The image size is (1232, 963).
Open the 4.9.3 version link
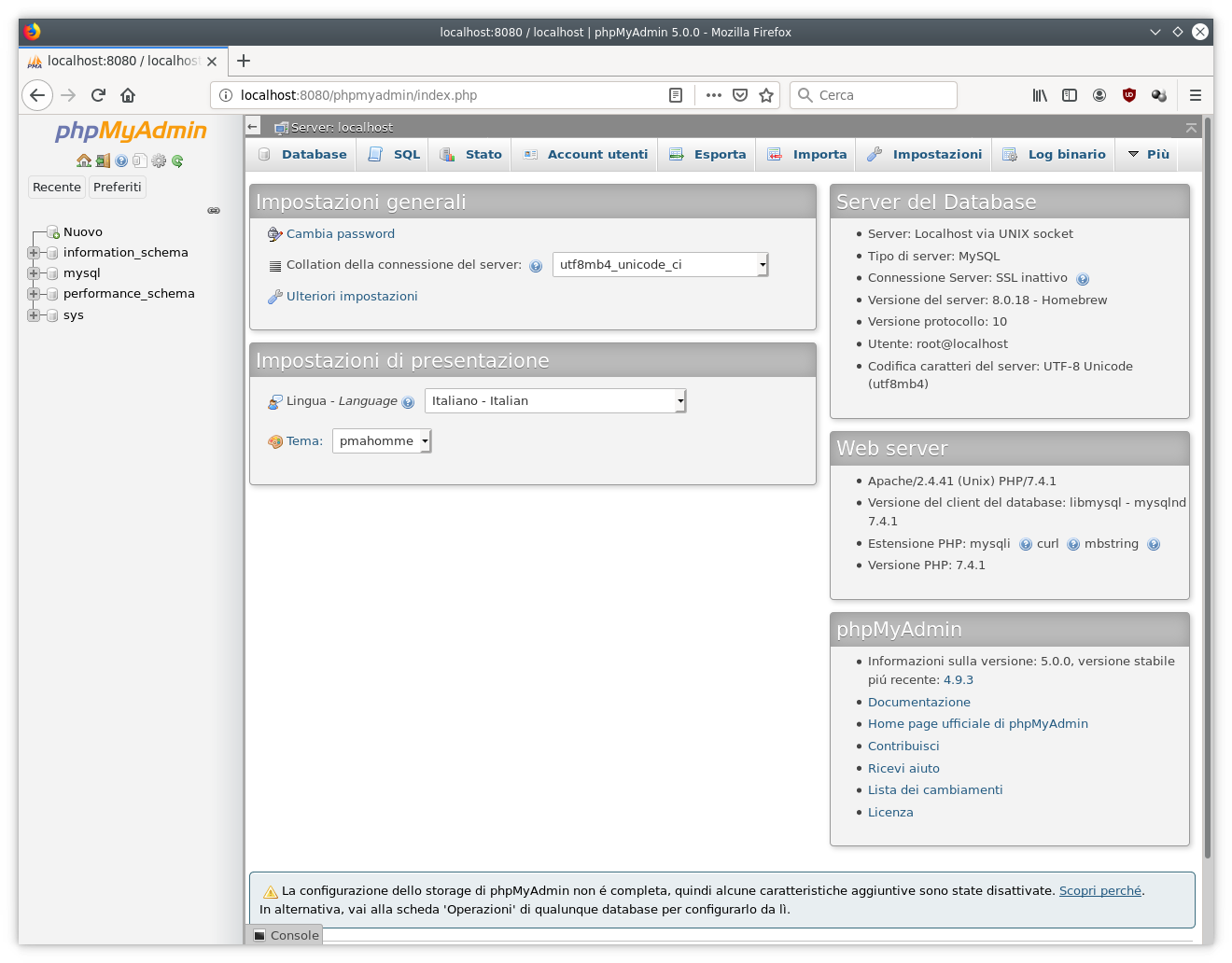959,680
